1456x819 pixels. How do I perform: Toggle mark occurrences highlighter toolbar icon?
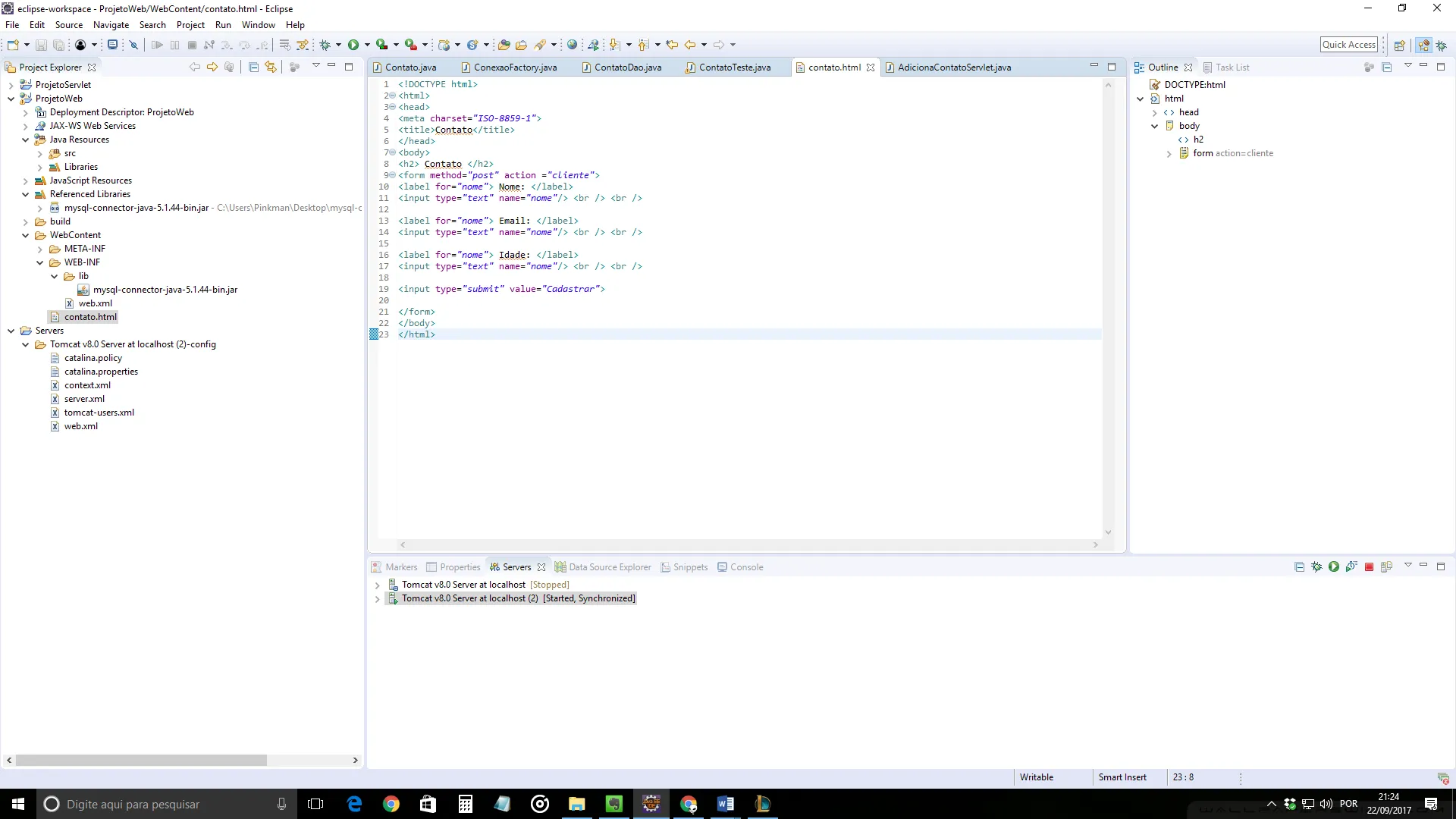pyautogui.click(x=540, y=45)
